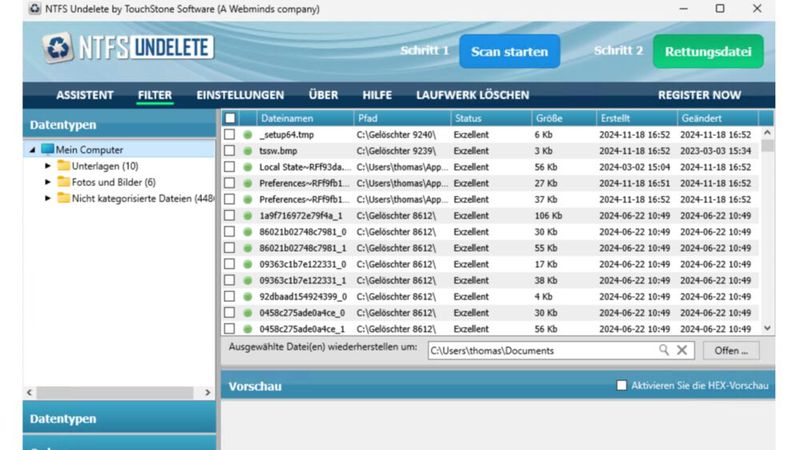Click green status dot of 1a9f716972e79f4a_1

tap(247, 216)
